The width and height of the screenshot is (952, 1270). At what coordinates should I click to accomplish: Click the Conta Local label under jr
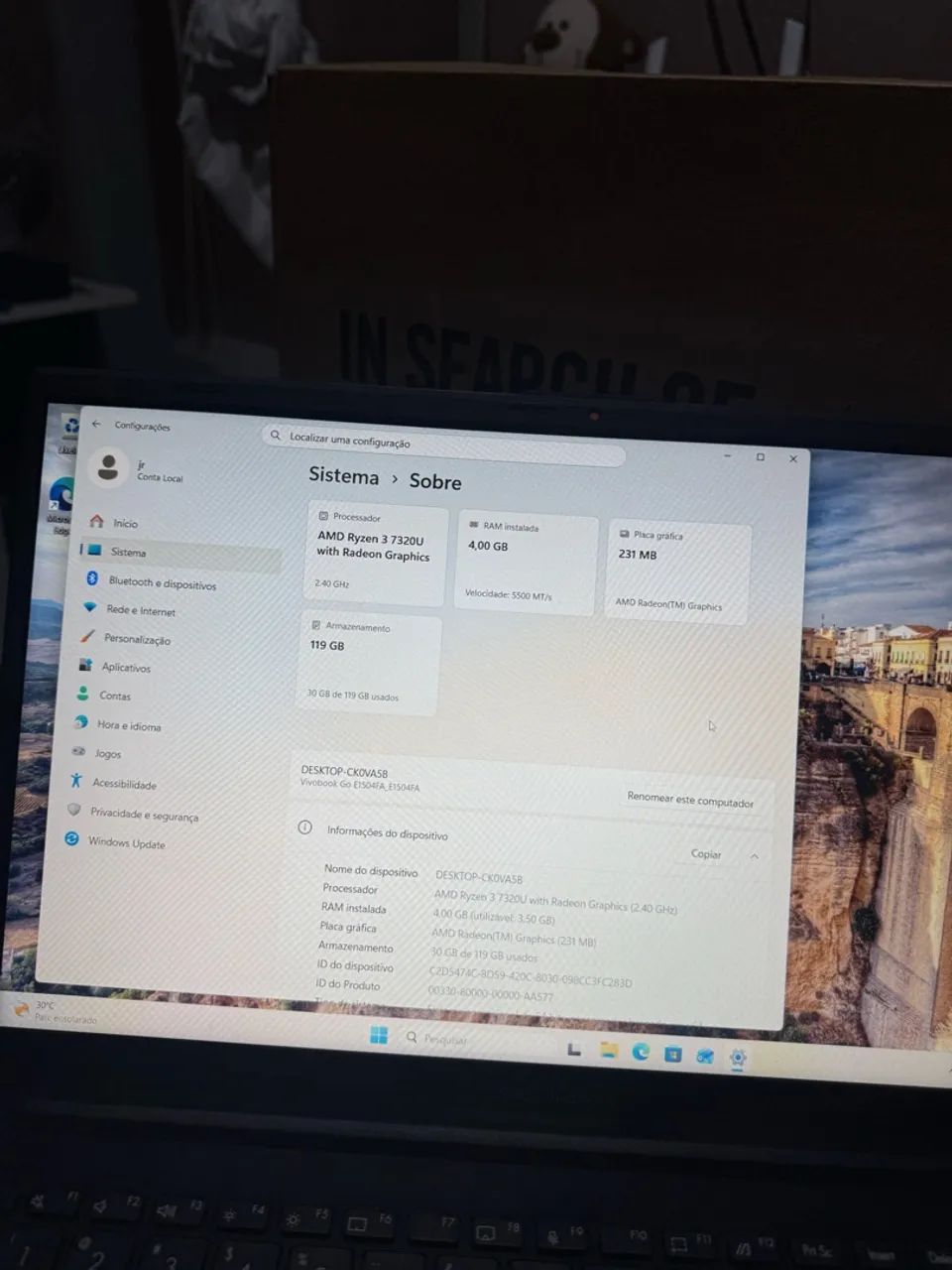(160, 477)
